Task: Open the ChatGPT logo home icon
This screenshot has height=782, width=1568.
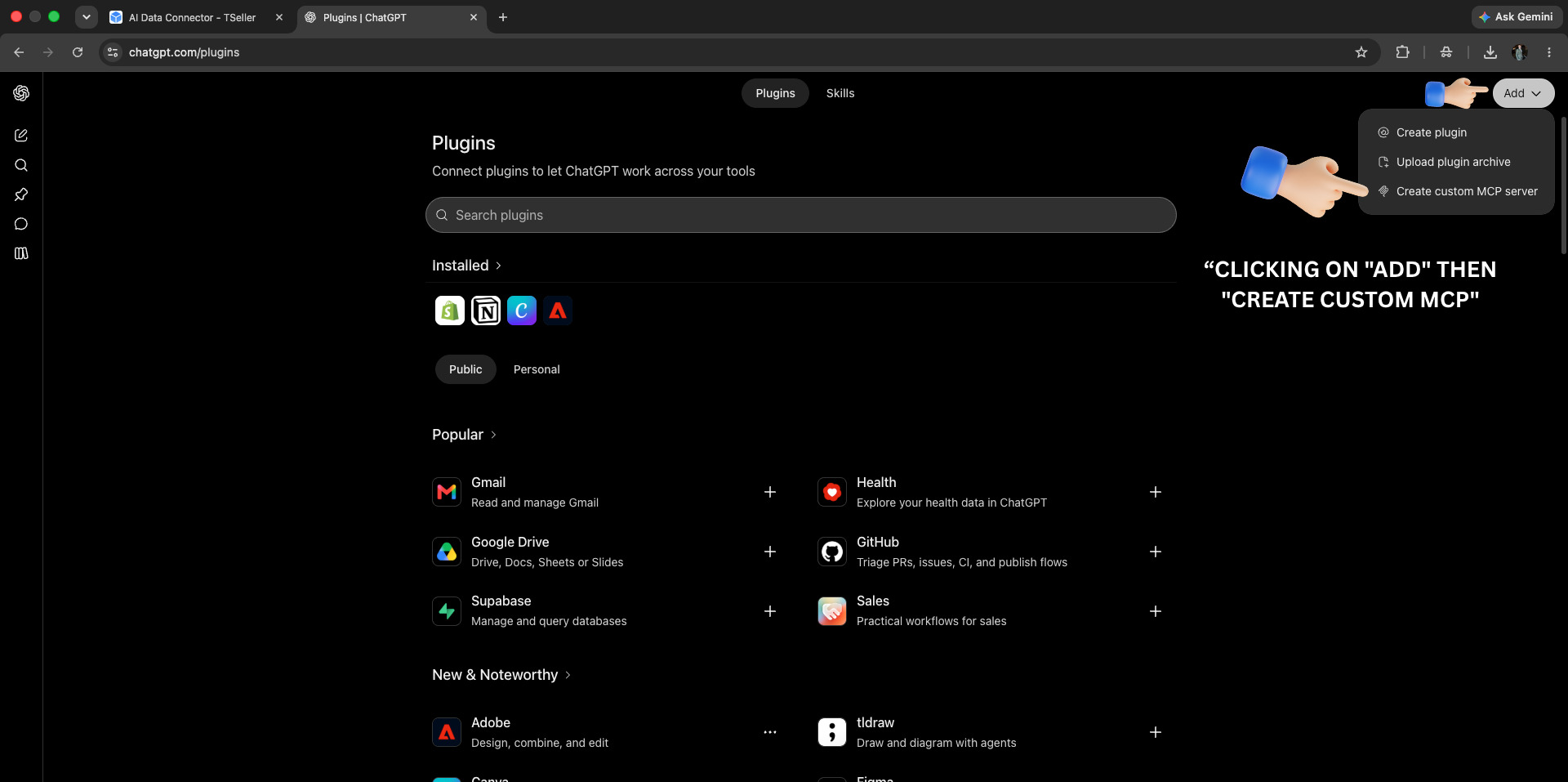Action: coord(21,93)
